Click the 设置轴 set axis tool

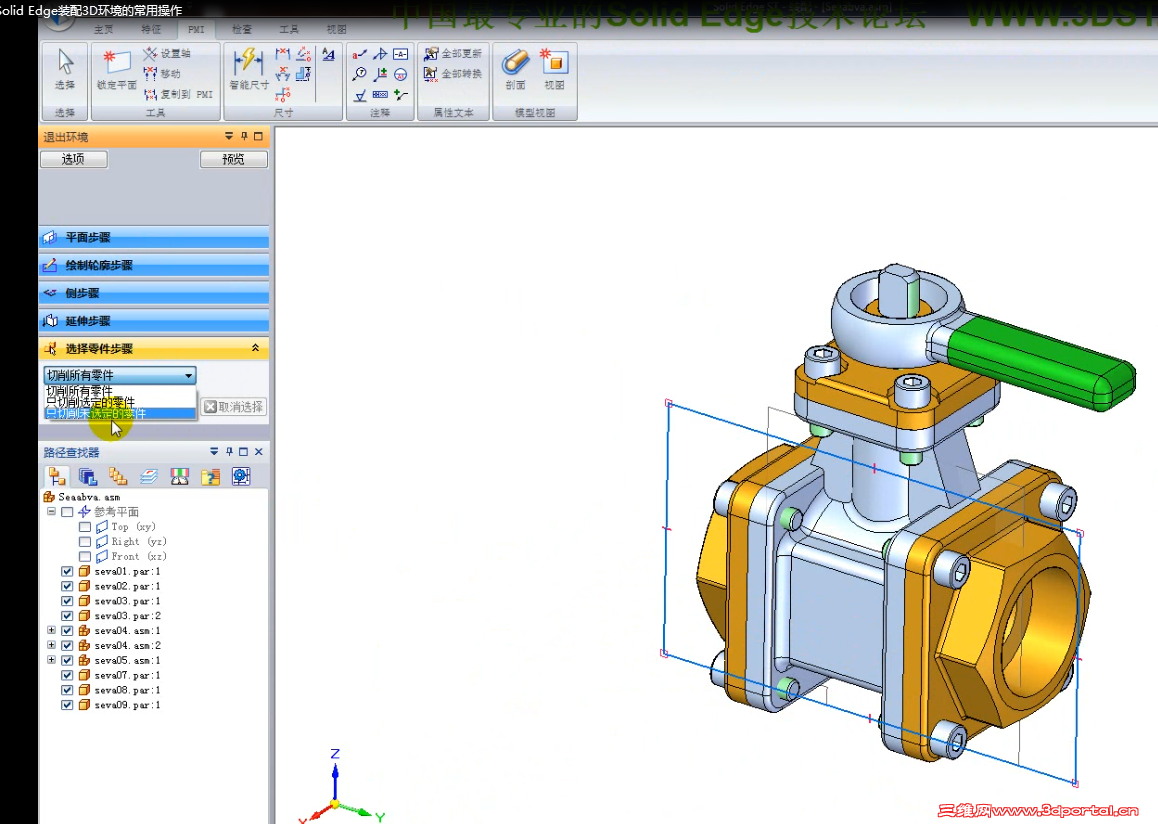167,53
